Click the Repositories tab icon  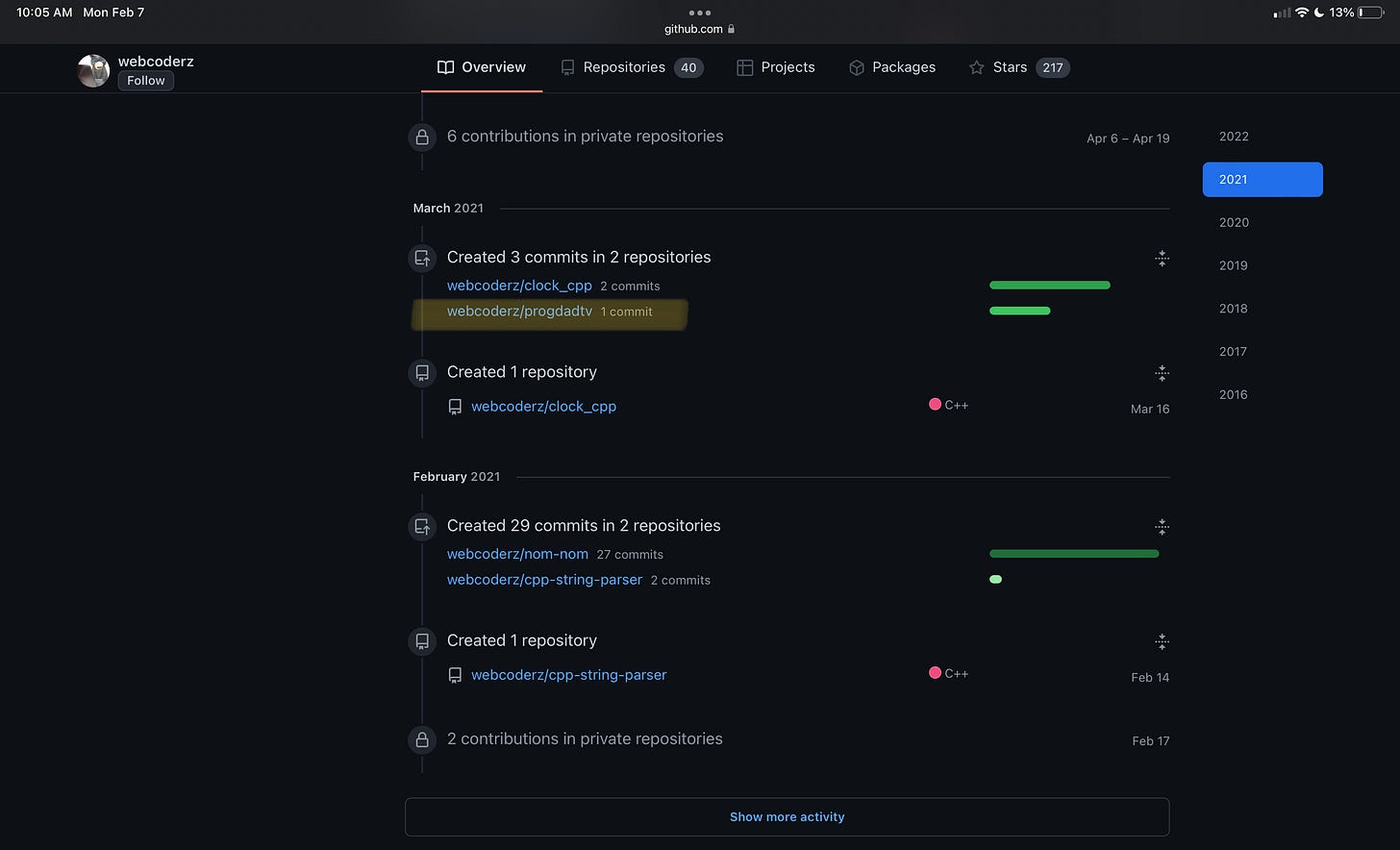567,67
